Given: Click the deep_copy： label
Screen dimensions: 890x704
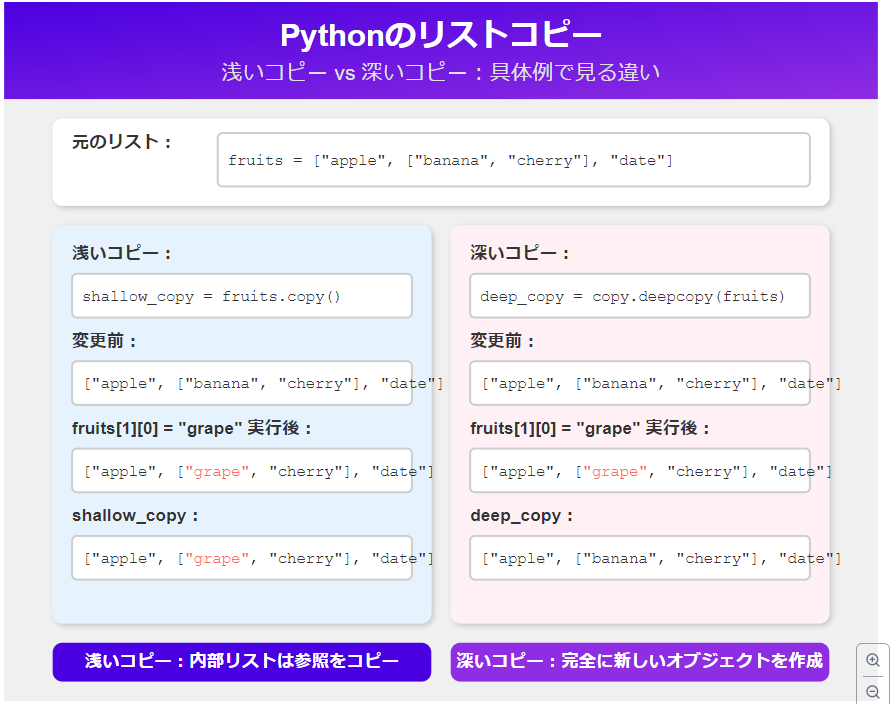Looking at the screenshot, I should pyautogui.click(x=522, y=516).
